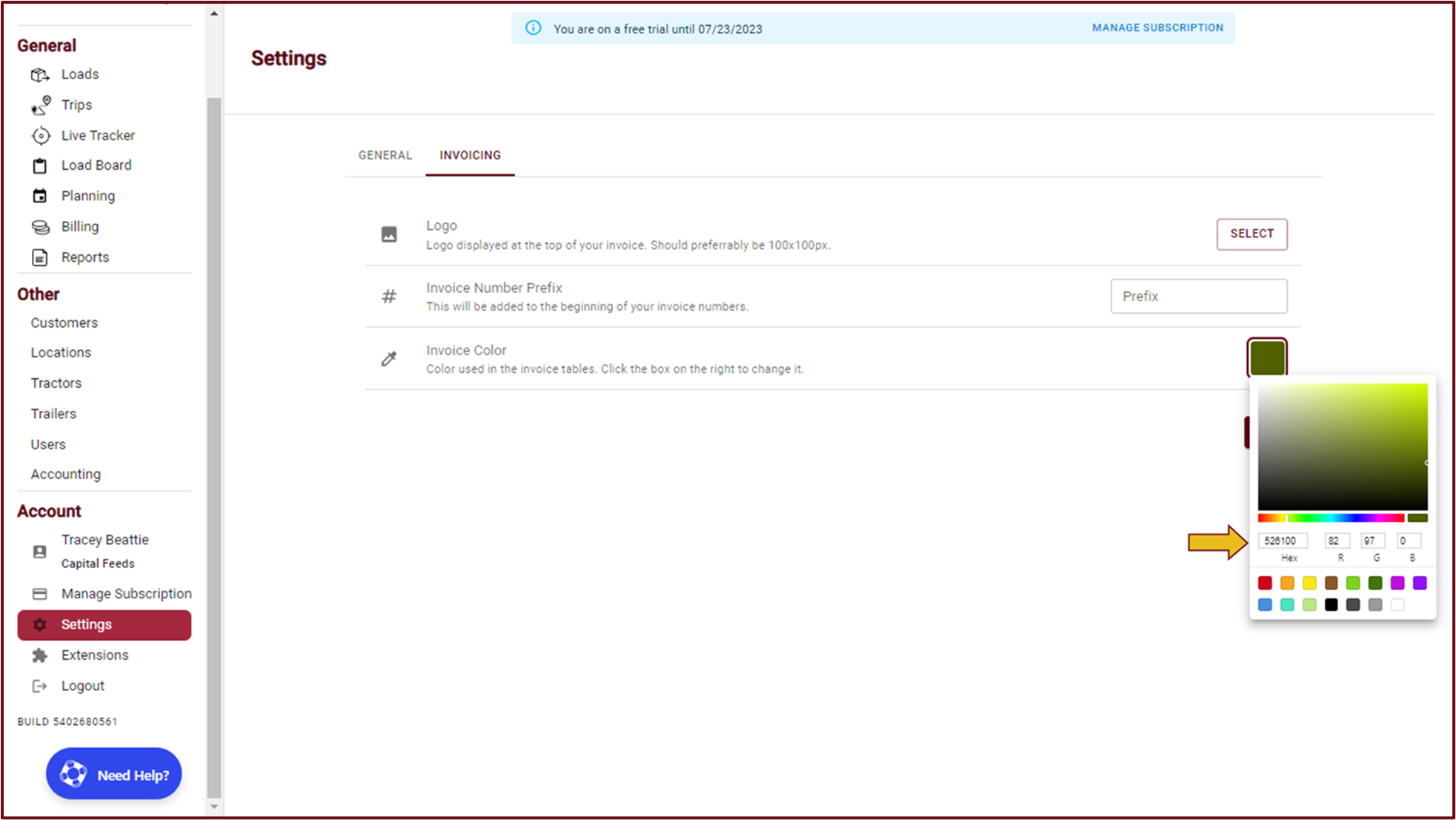Click the Load Board clipboard icon

click(x=40, y=166)
